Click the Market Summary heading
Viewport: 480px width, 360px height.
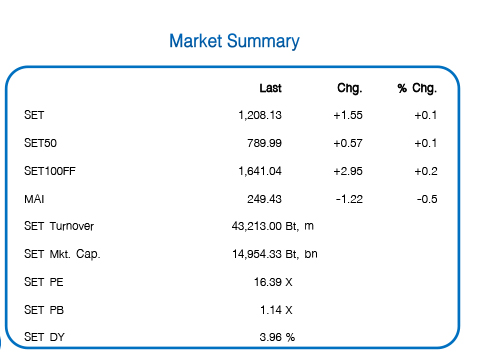[234, 41]
